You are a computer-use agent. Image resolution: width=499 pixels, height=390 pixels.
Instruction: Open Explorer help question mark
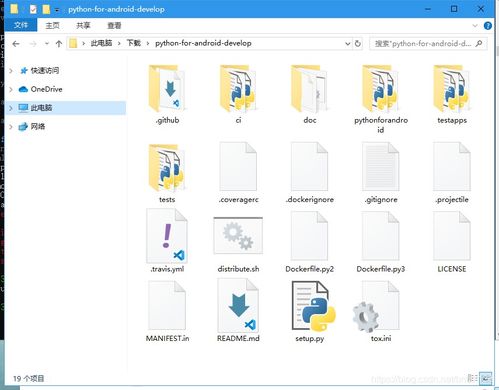(487, 26)
